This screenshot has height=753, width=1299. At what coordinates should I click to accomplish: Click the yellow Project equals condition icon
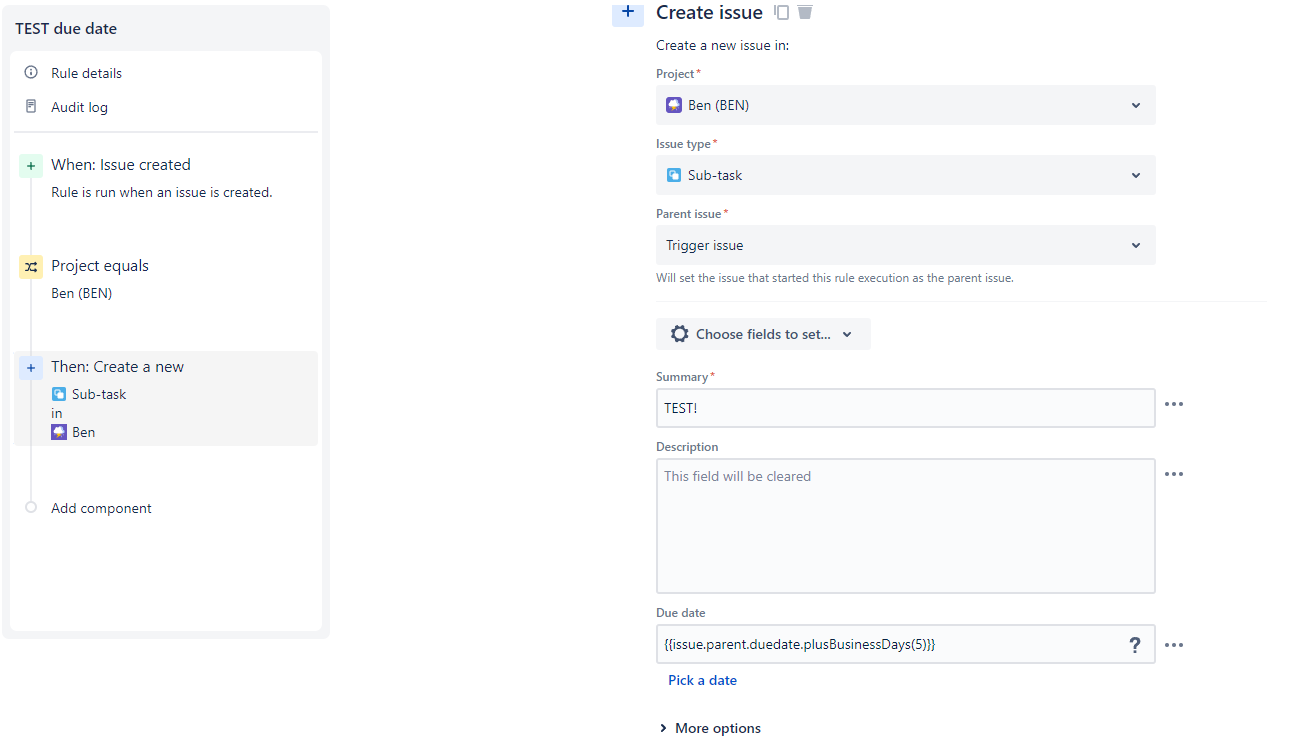pyautogui.click(x=31, y=267)
